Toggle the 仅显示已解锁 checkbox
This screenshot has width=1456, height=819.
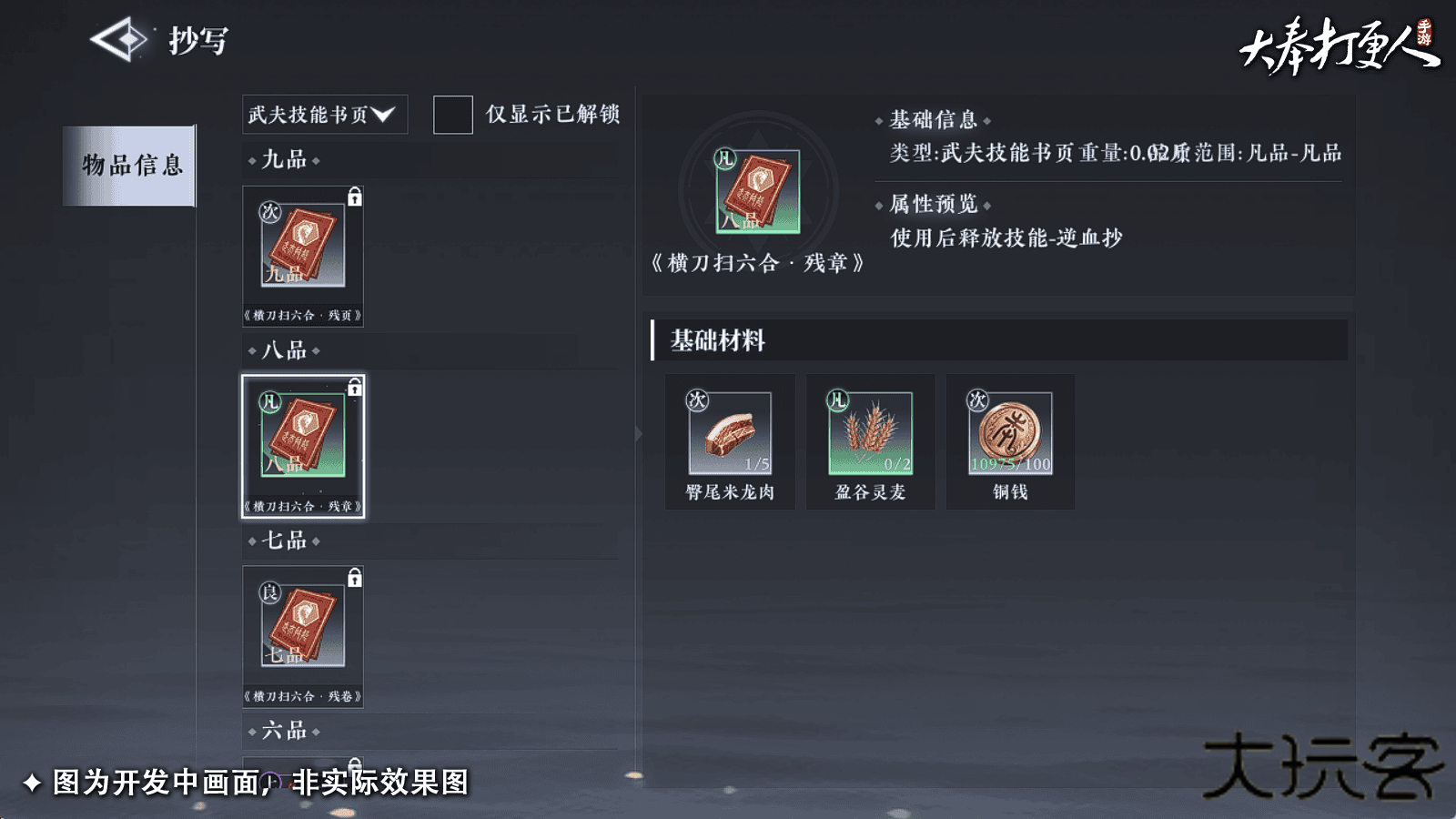coord(453,115)
